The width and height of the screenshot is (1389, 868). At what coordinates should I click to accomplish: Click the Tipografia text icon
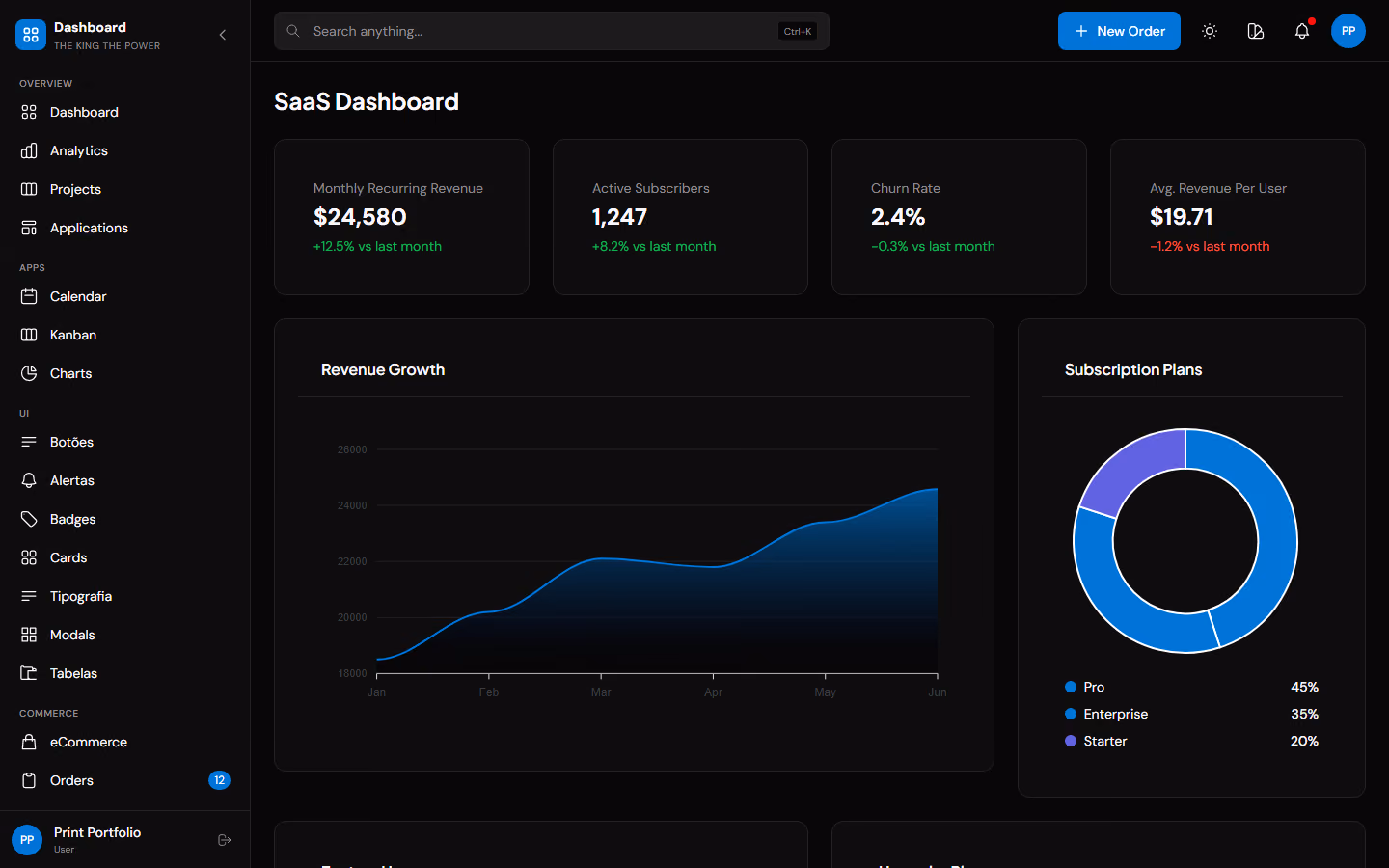[29, 596]
